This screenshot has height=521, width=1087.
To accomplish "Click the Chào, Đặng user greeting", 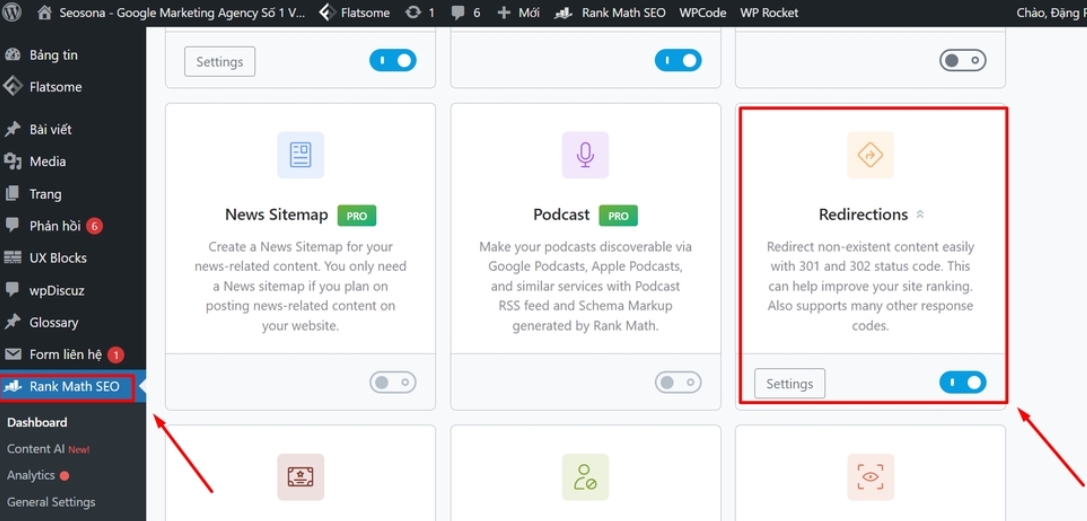I will click(x=1051, y=12).
